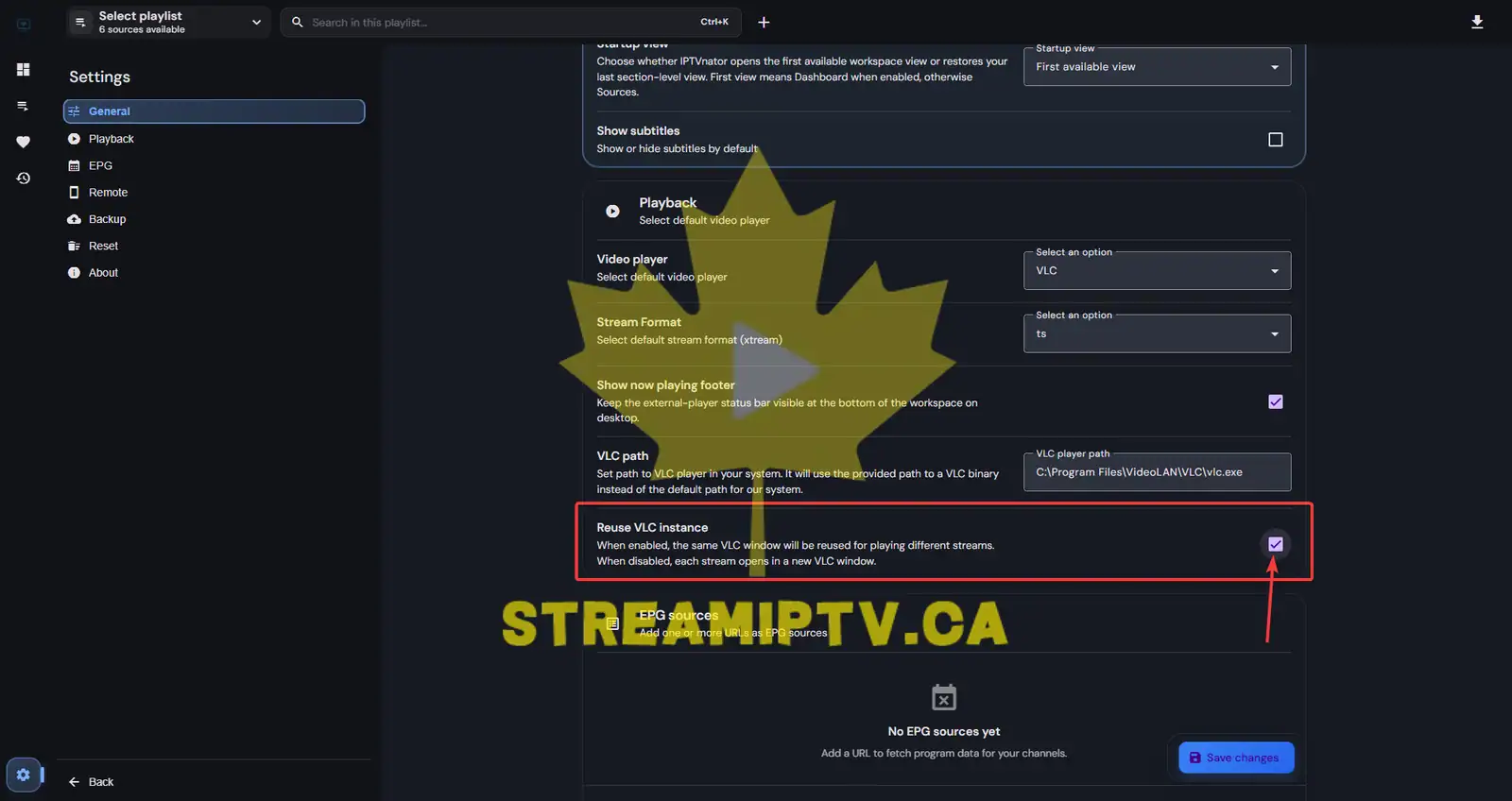Open Backup settings category

point(214,219)
